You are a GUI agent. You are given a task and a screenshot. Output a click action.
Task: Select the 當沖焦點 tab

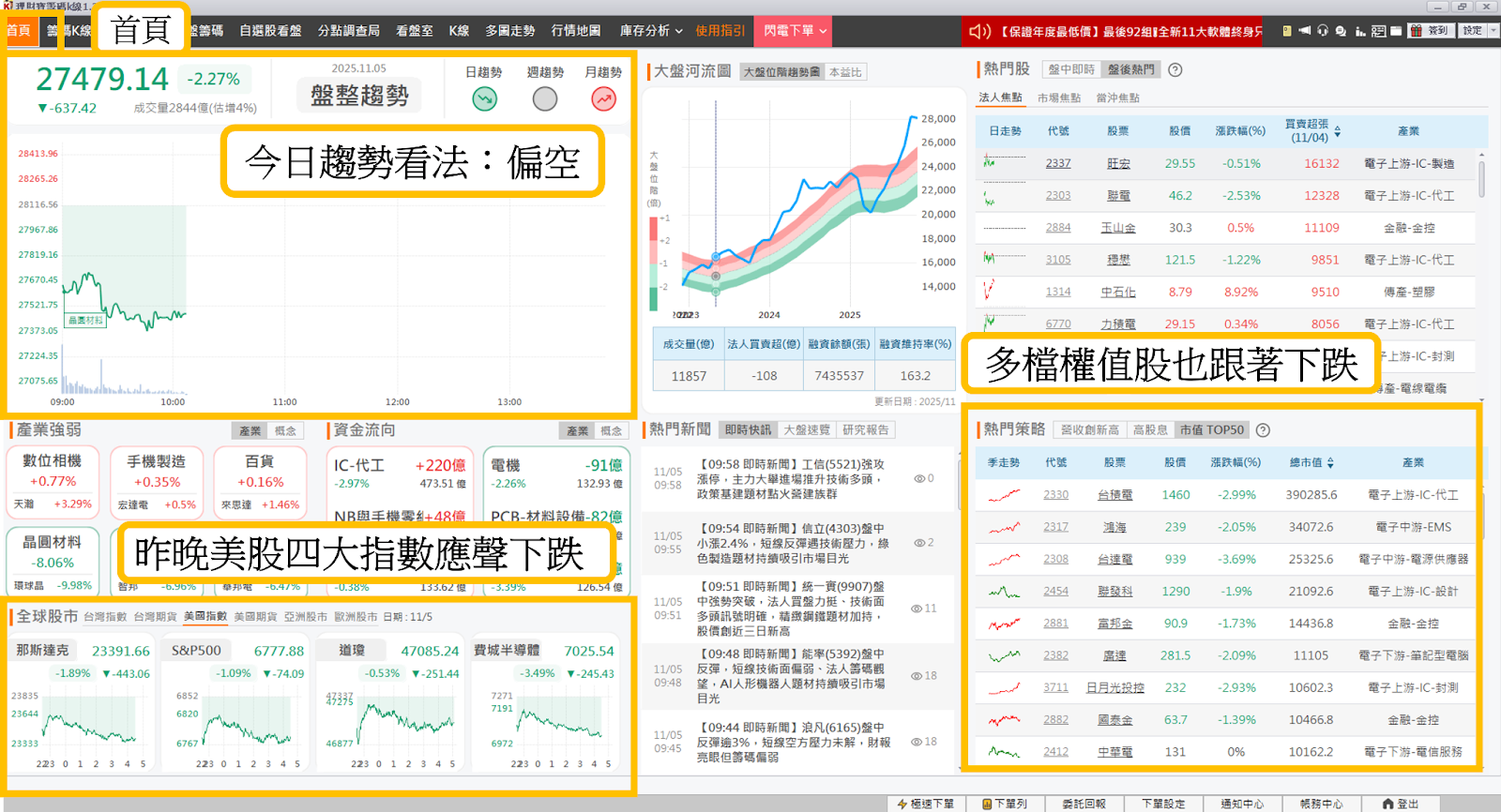(1118, 98)
